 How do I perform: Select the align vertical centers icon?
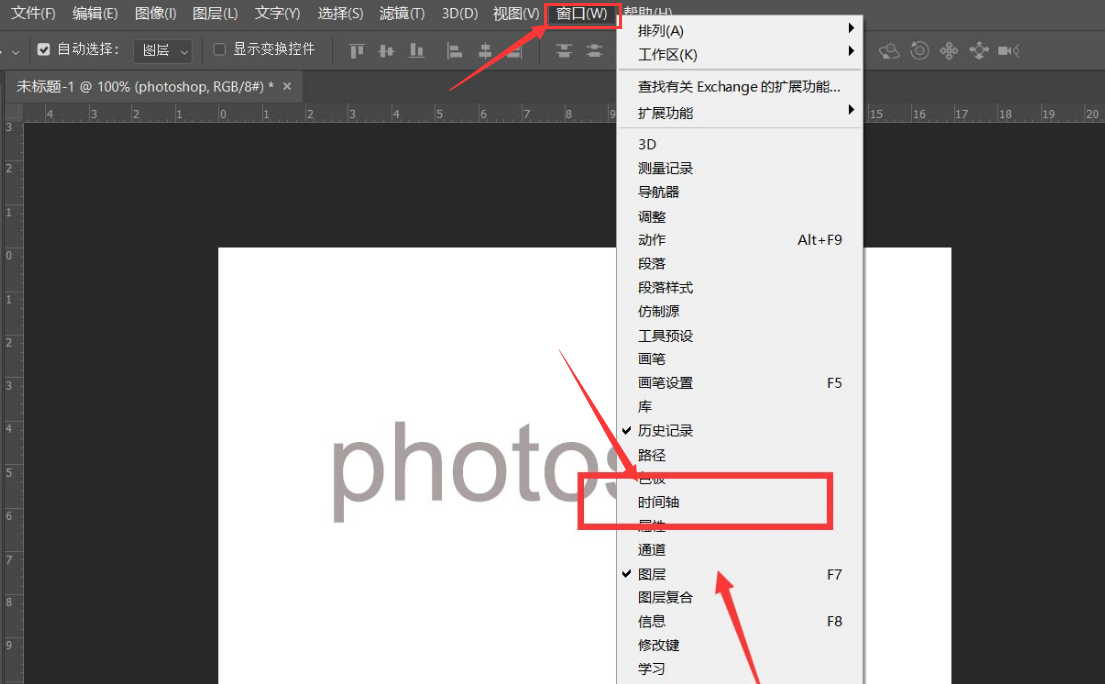point(386,50)
